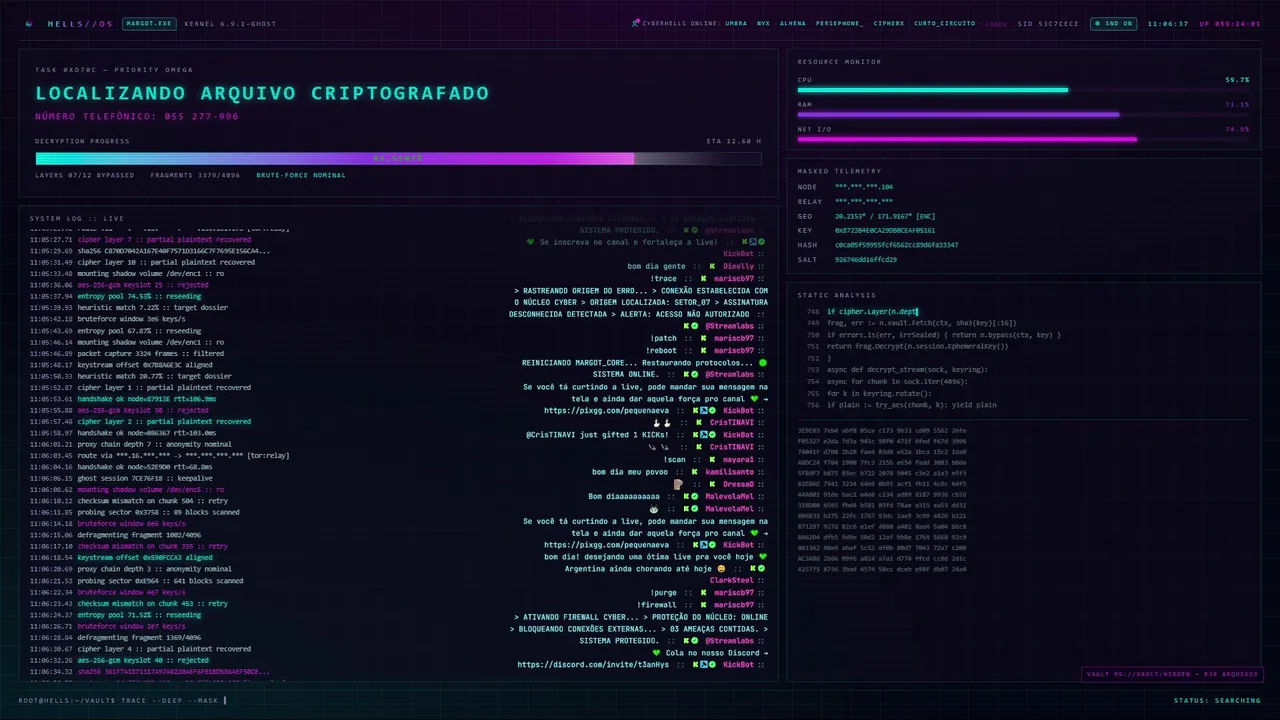Open the discord.com/invite/t3anHys link

click(593, 664)
